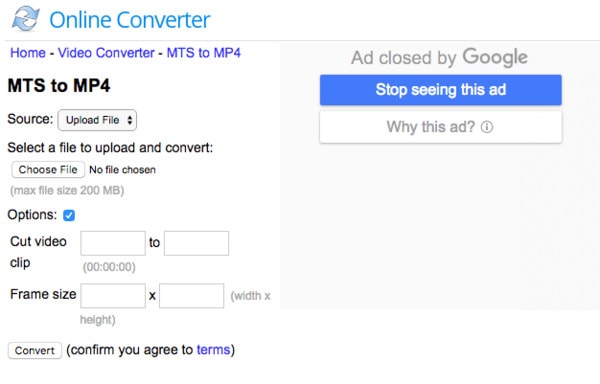Open the MTS to MP4 breadcrumb
The image size is (600, 384).
204,53
